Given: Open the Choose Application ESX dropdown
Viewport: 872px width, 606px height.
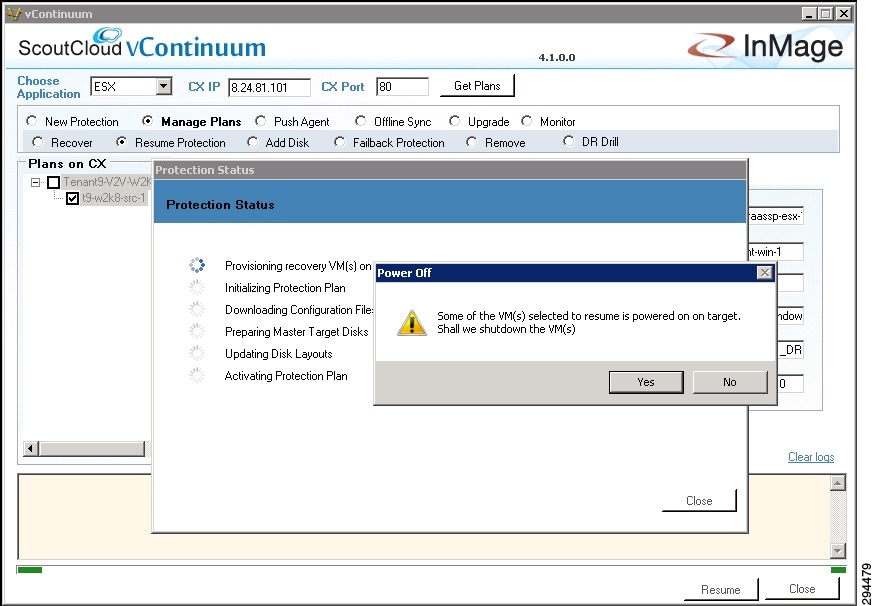Looking at the screenshot, I should 163,87.
